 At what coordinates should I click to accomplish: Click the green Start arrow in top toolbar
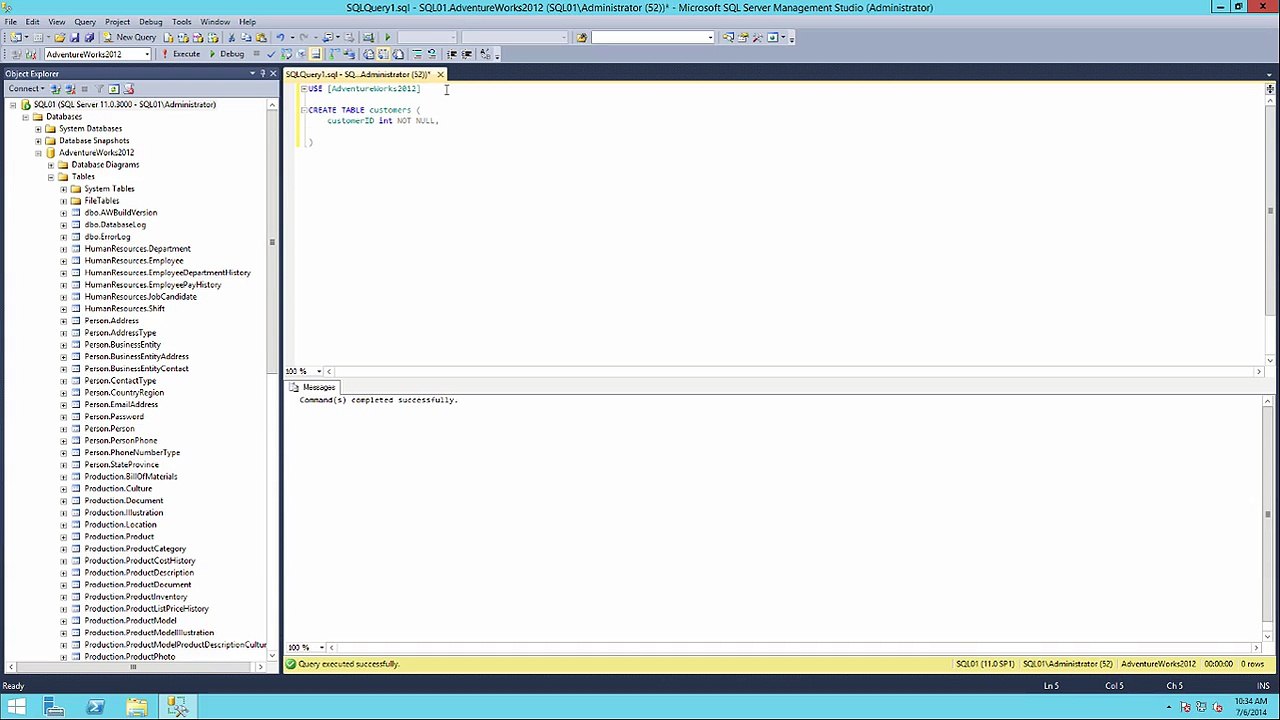[x=387, y=37]
